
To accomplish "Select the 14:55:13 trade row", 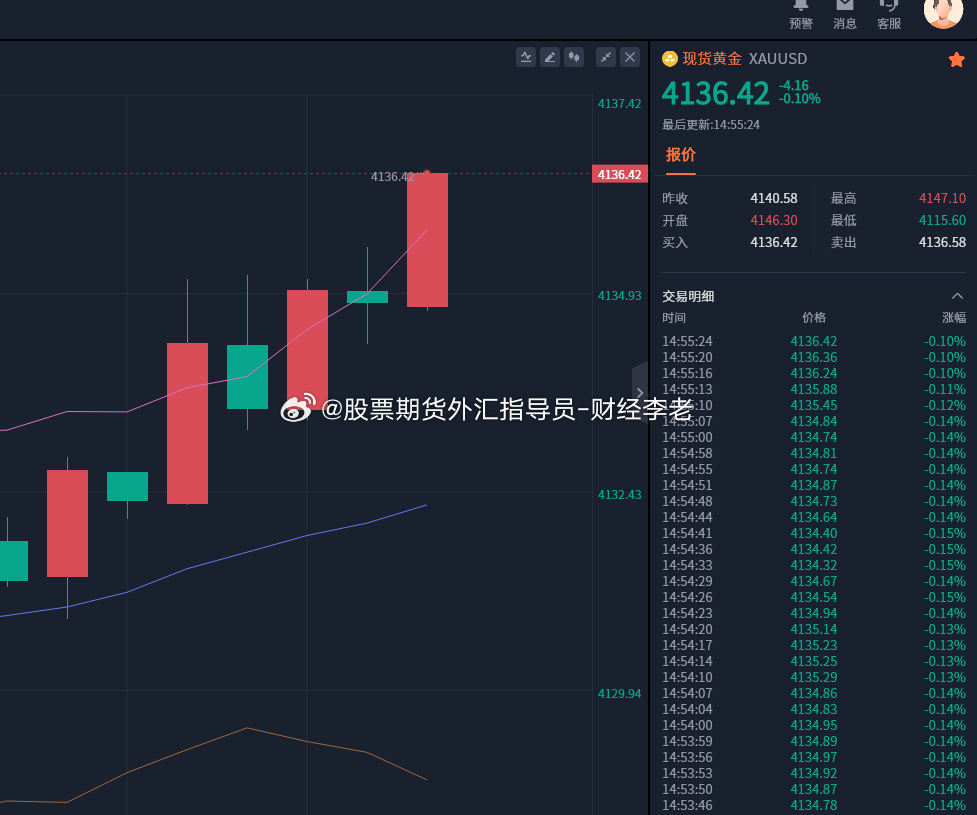I will coord(814,389).
